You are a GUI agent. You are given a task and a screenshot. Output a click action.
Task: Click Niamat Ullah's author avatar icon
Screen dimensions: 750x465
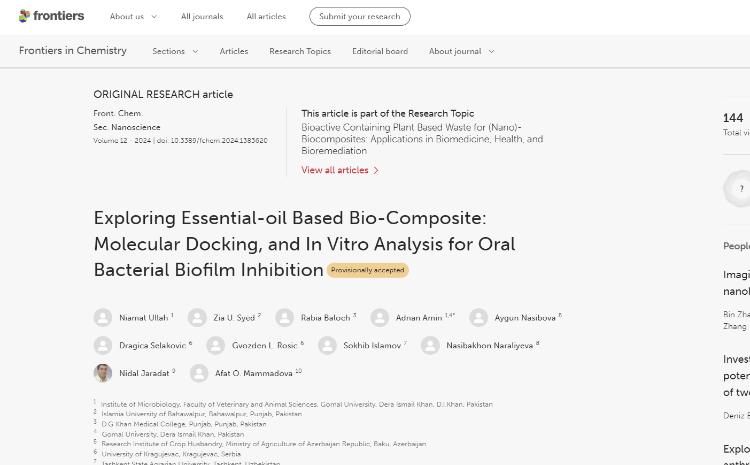coord(103,318)
